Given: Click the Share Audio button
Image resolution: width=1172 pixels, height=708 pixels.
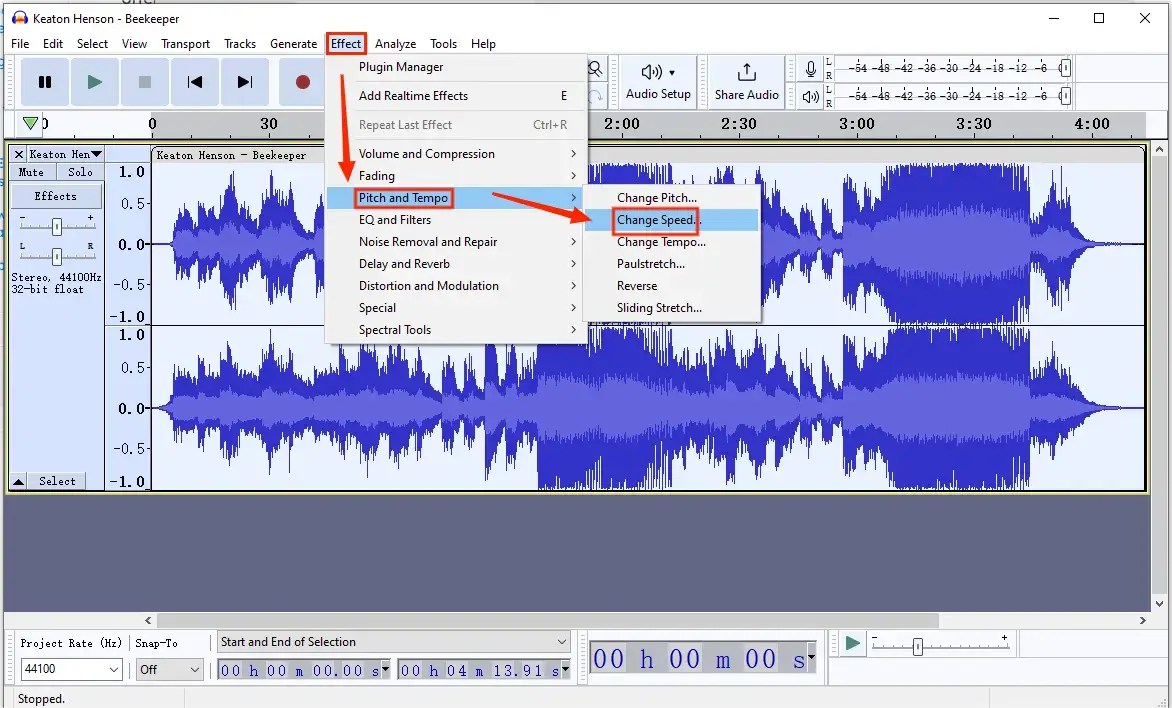Looking at the screenshot, I should tap(744, 82).
